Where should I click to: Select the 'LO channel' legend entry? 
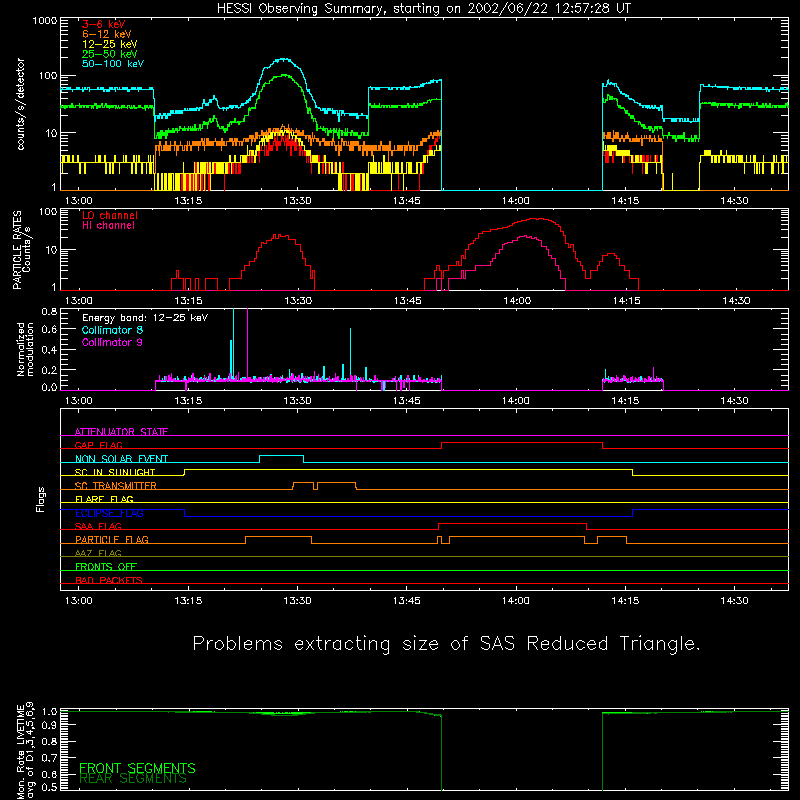110,215
